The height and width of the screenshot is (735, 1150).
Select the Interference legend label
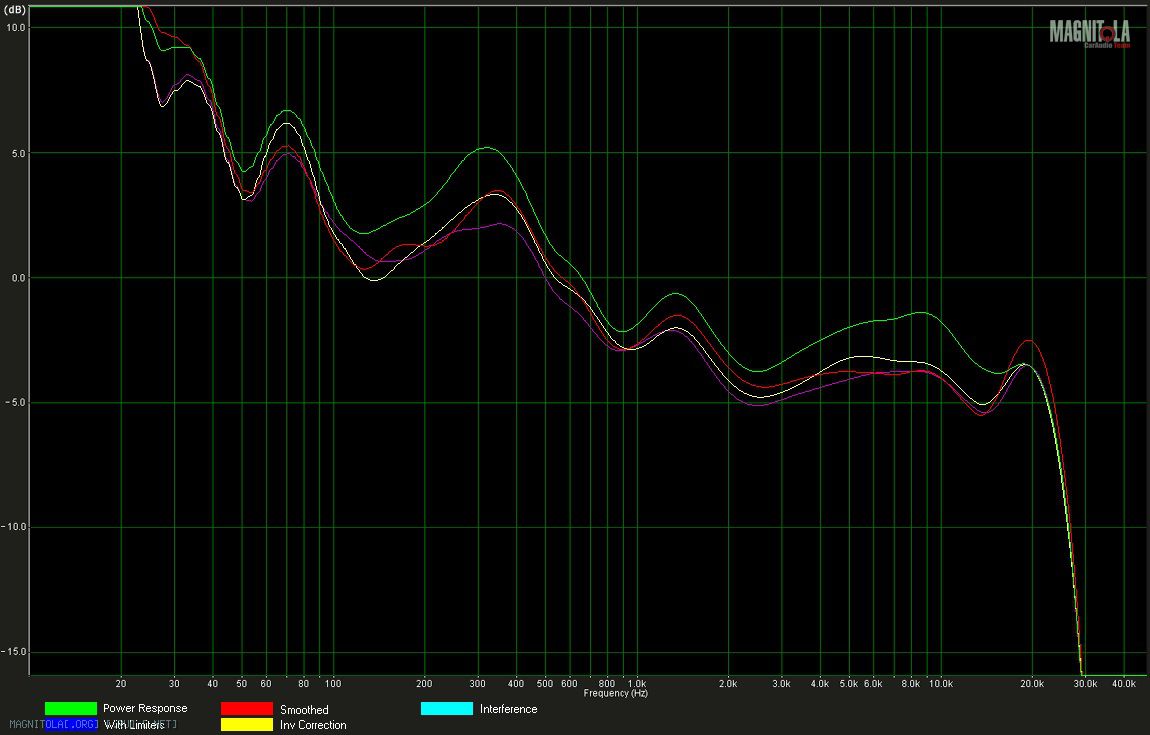(x=508, y=709)
